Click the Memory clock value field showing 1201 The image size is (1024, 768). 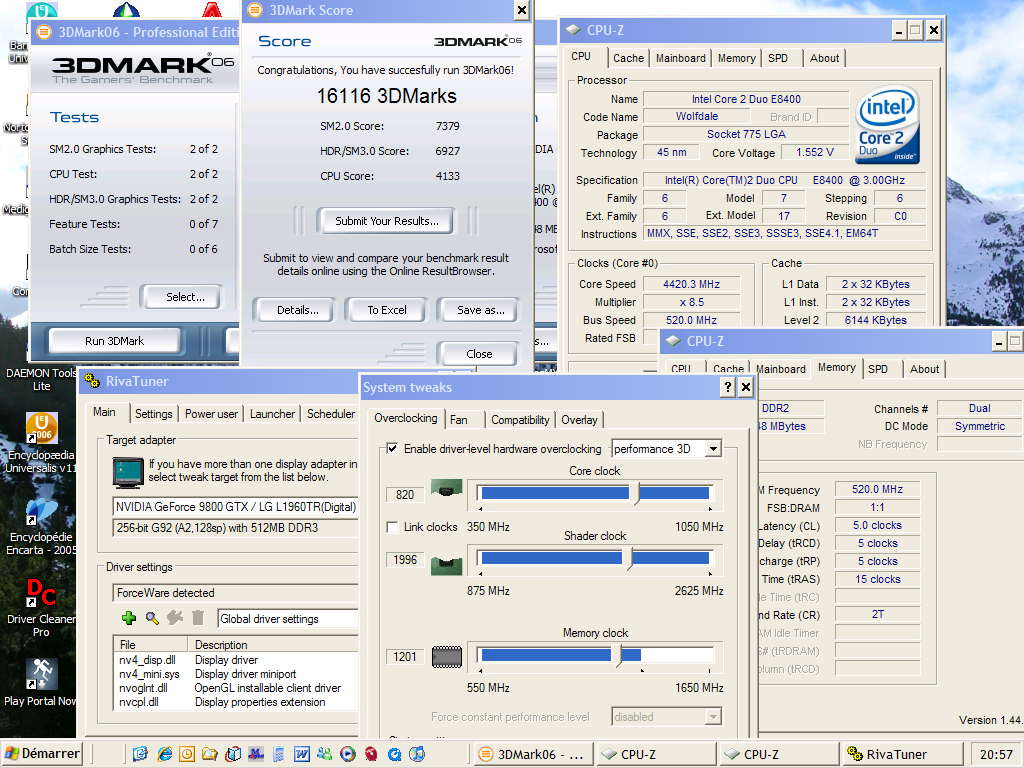click(x=405, y=656)
